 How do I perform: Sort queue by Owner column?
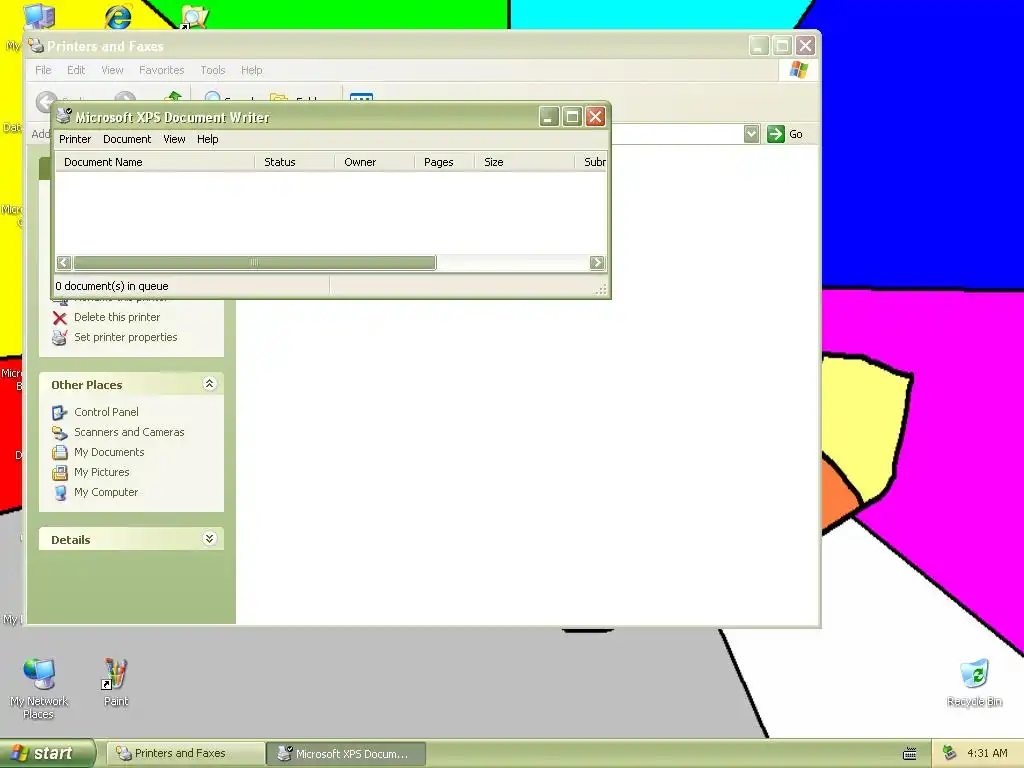[x=375, y=162]
